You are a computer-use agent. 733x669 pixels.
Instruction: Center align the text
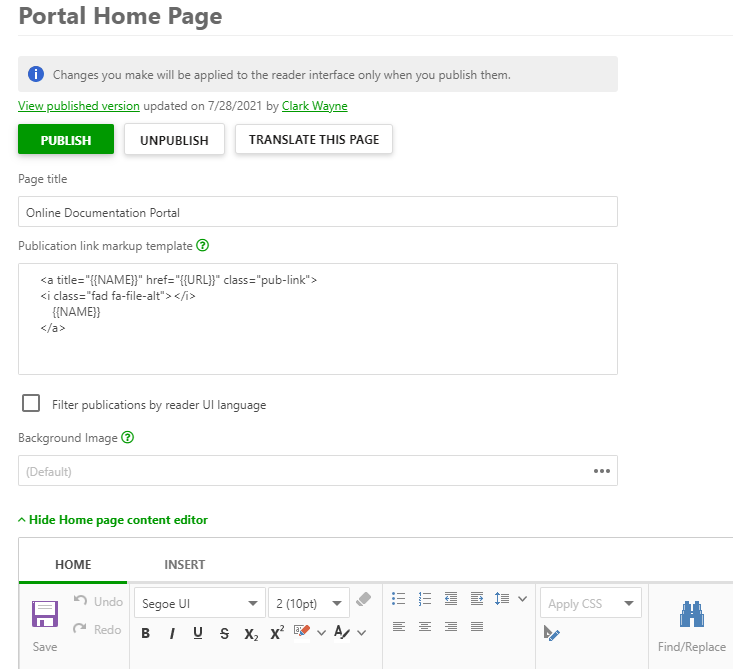point(425,627)
